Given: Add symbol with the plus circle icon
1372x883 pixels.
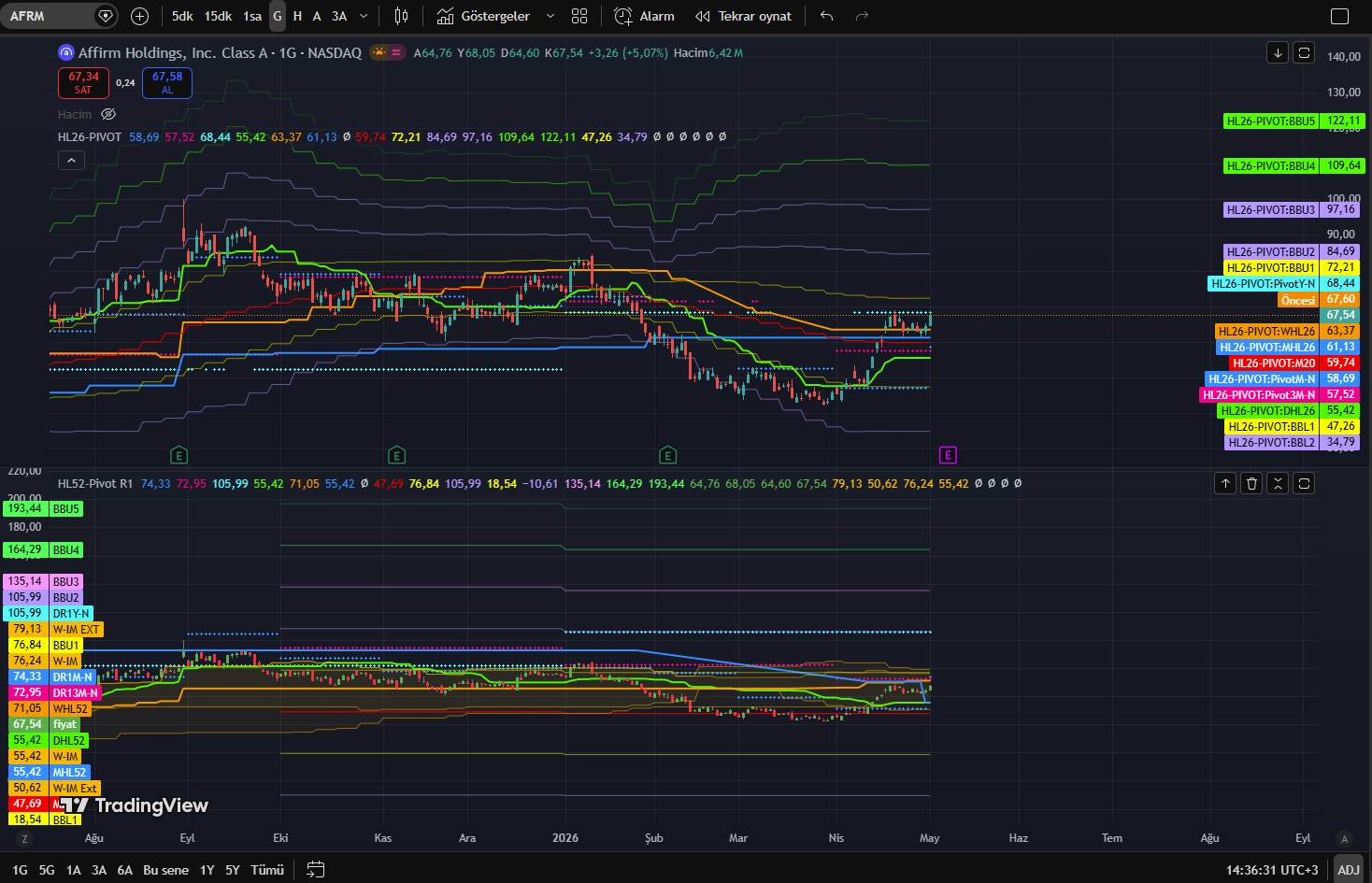Looking at the screenshot, I should click(x=139, y=16).
